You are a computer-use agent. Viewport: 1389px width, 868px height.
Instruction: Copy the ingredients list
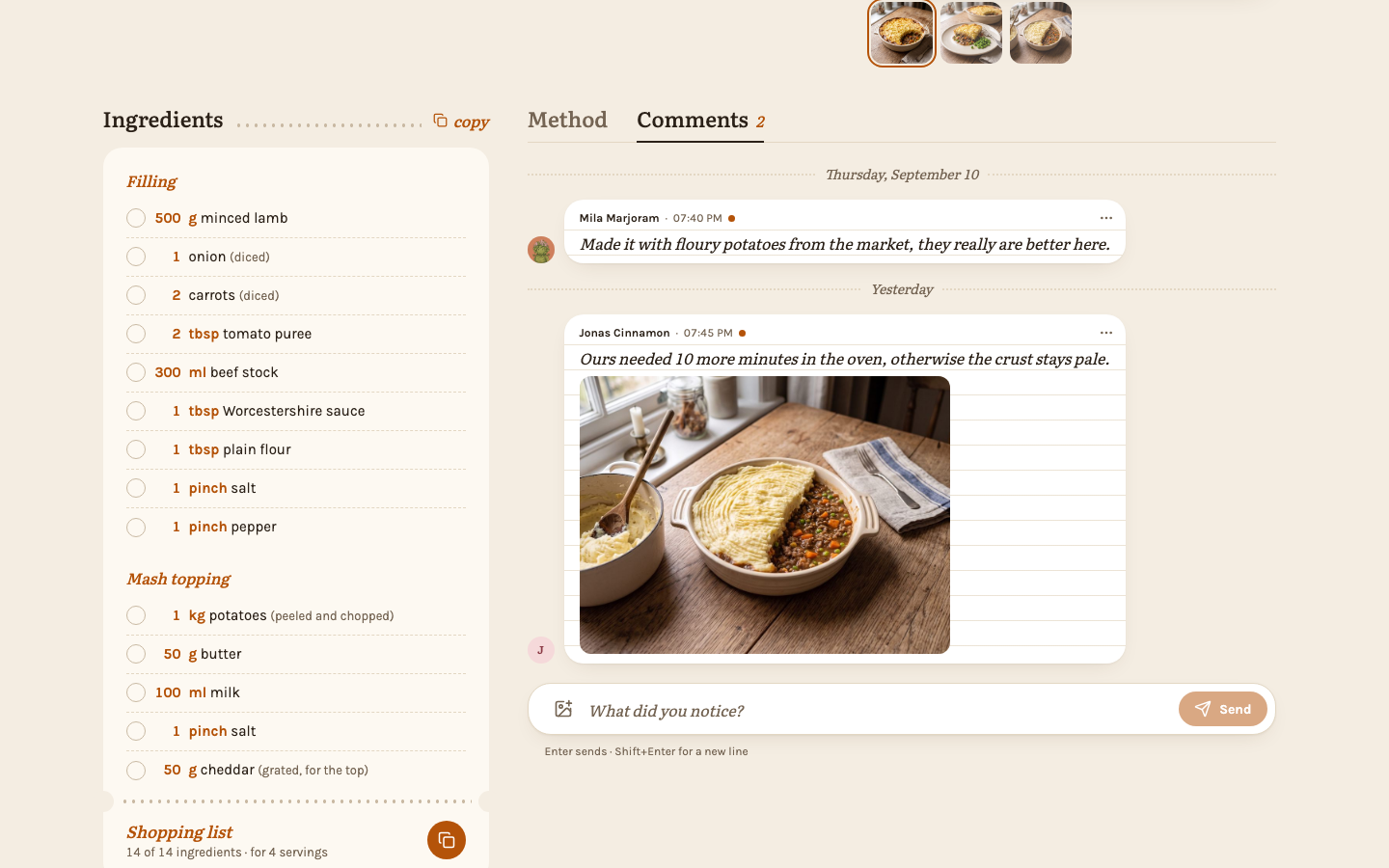click(x=461, y=122)
